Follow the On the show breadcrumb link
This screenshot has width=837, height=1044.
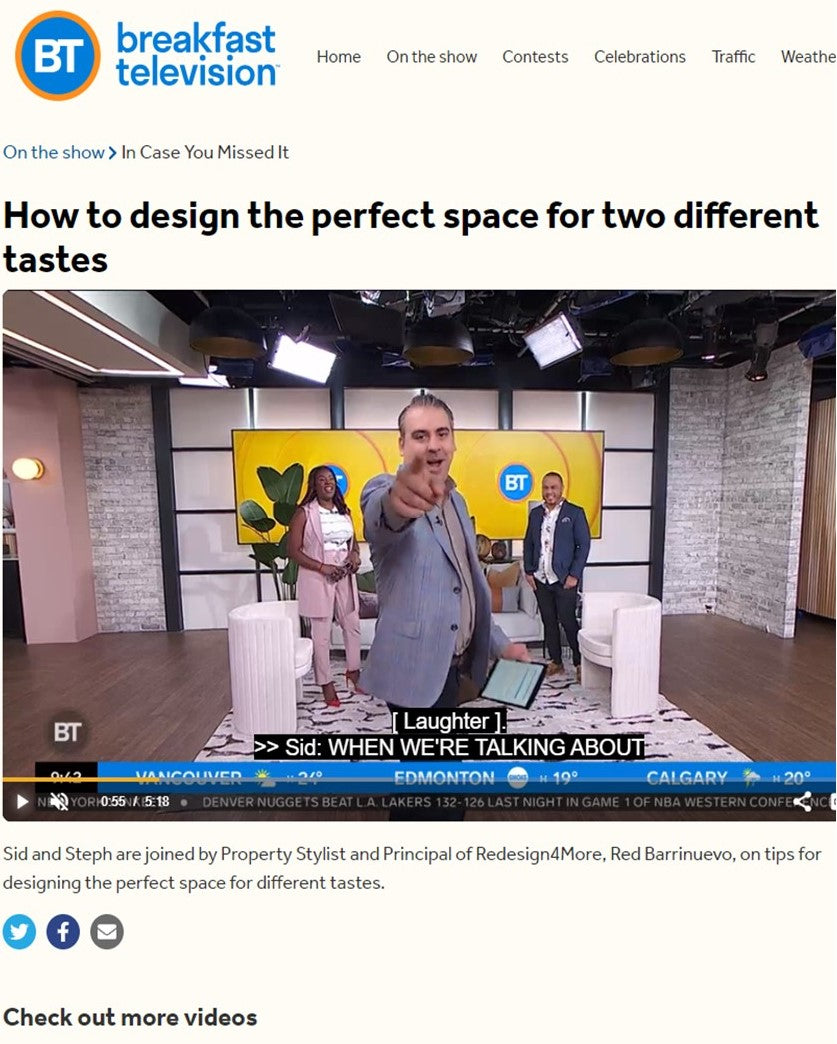pyautogui.click(x=54, y=152)
